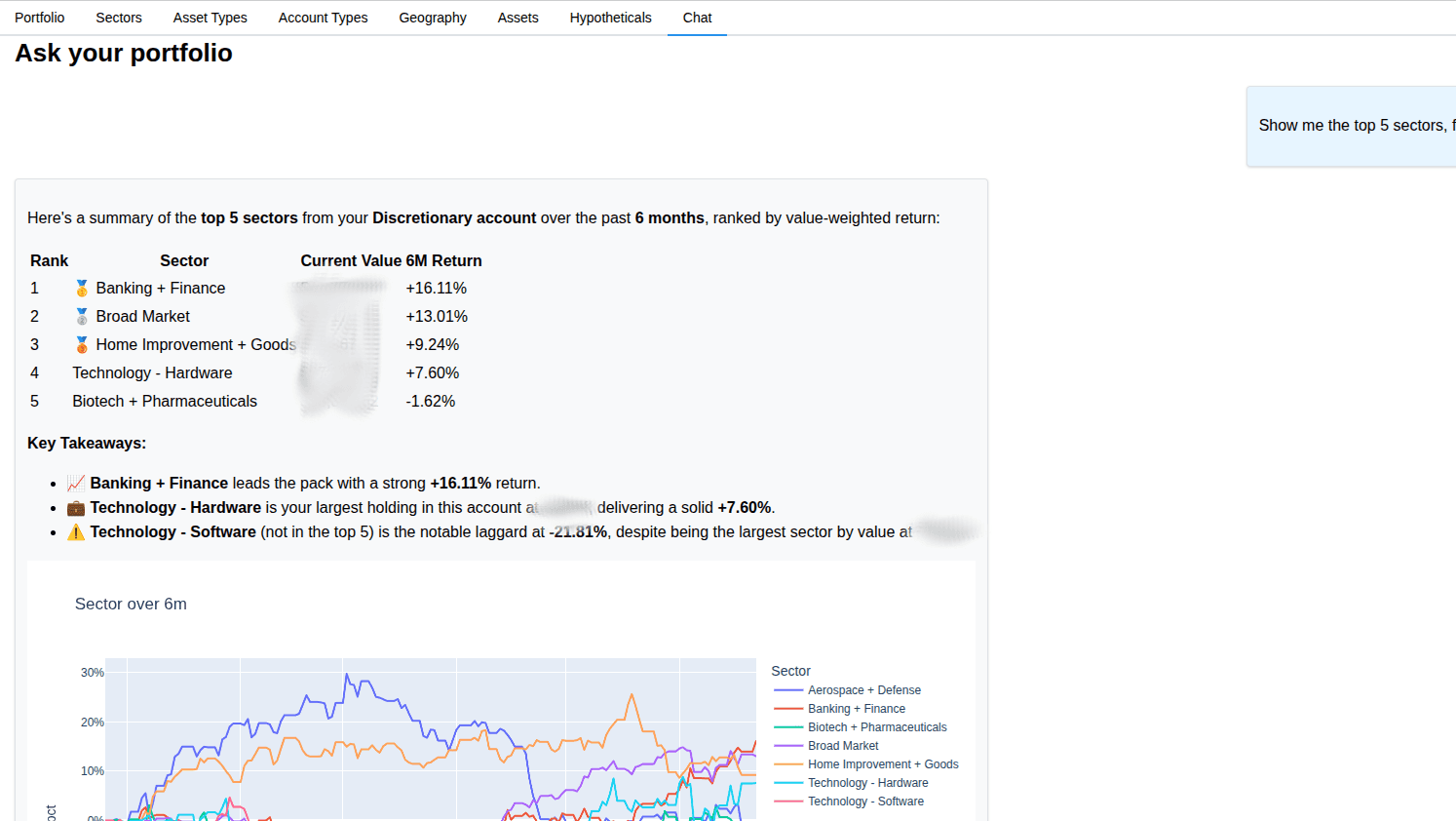Click the 'Show me the top 5 sectors' message
1456x821 pixels.
pyautogui.click(x=1352, y=126)
